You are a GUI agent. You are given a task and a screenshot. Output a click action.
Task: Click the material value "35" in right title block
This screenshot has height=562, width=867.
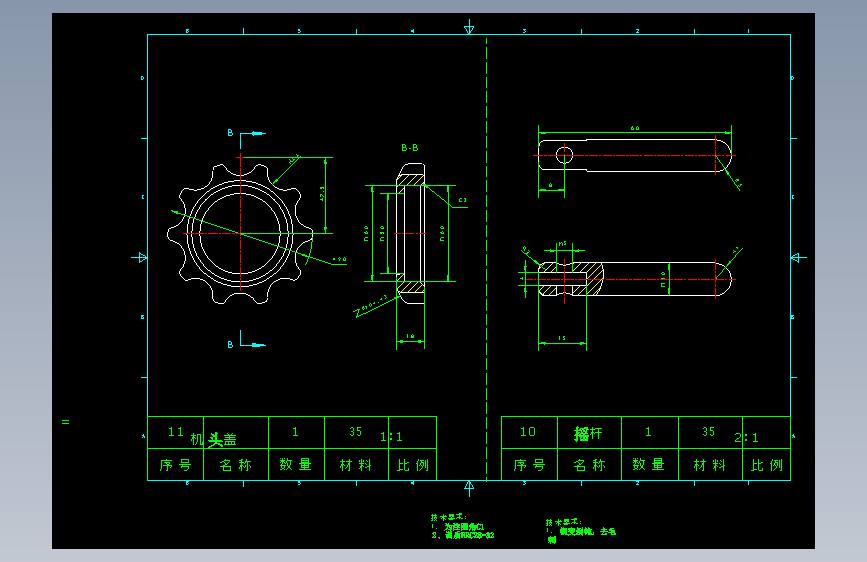(x=708, y=432)
